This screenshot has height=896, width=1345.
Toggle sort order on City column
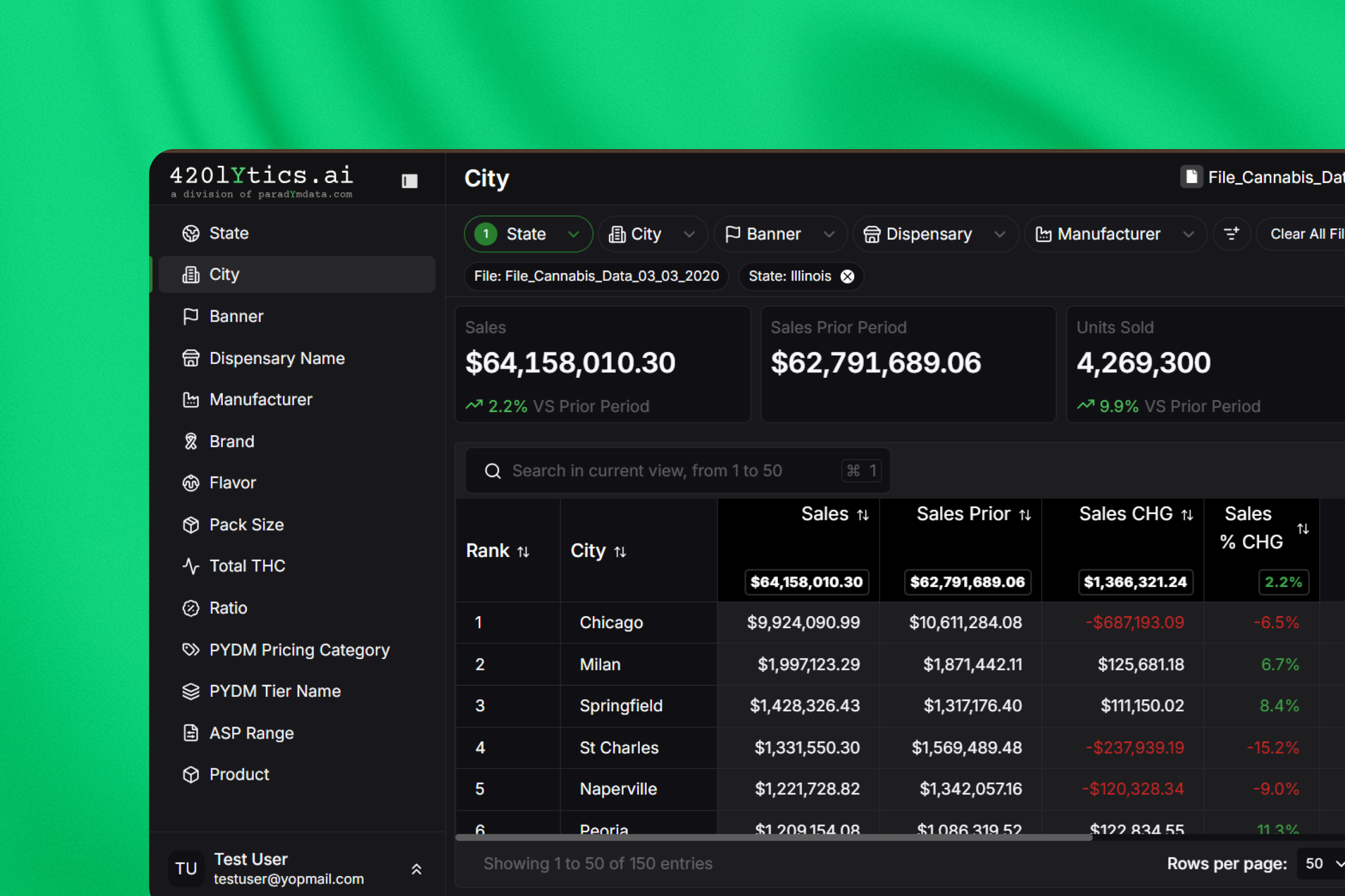coord(620,551)
